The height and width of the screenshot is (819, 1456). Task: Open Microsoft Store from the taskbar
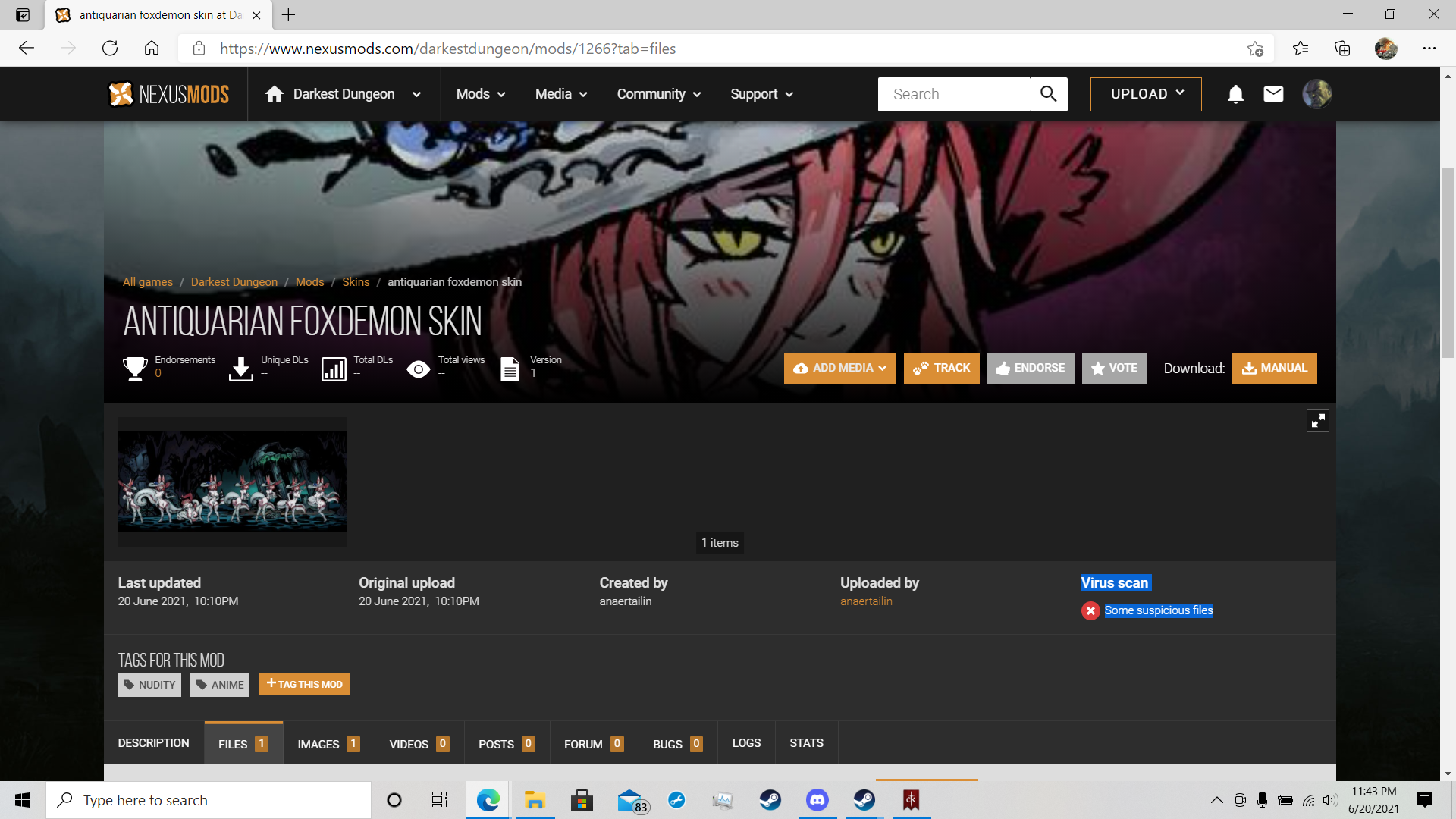coord(582,800)
